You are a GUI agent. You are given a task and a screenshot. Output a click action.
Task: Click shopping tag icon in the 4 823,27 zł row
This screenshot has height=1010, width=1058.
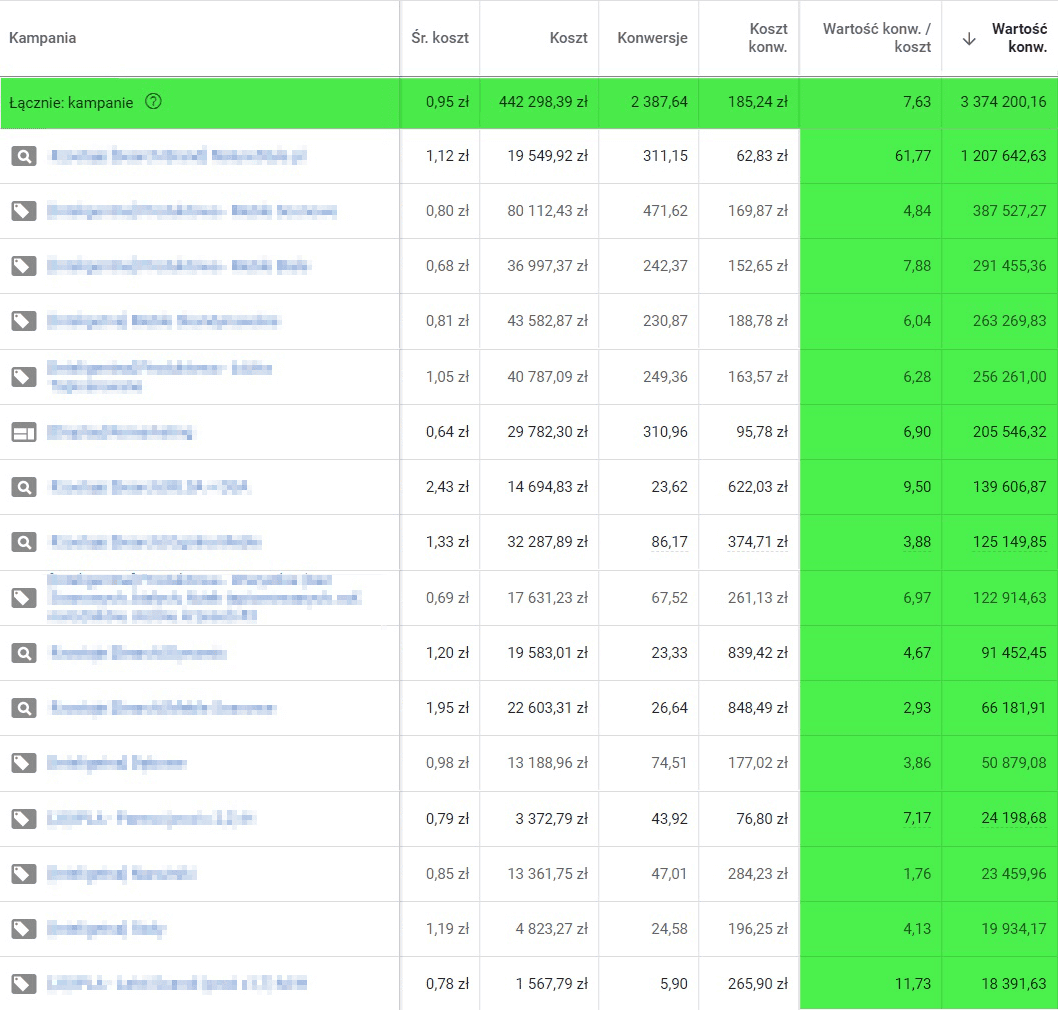pyautogui.click(x=24, y=929)
